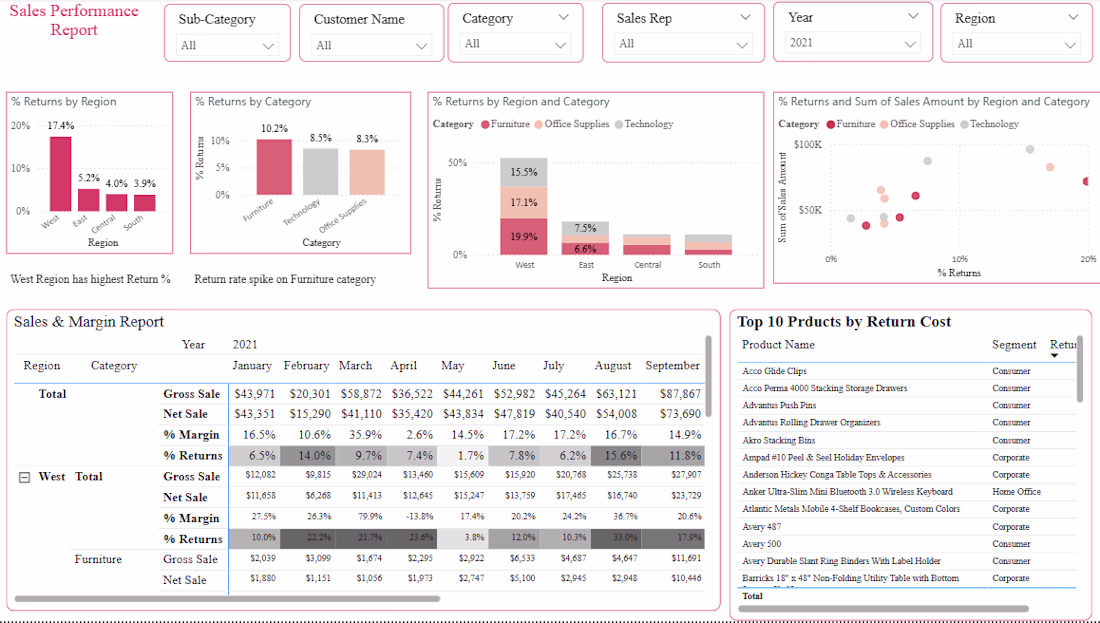Click Office Supplies legend dot in scatter chart
This screenshot has height=623, width=1100.
[x=884, y=124]
